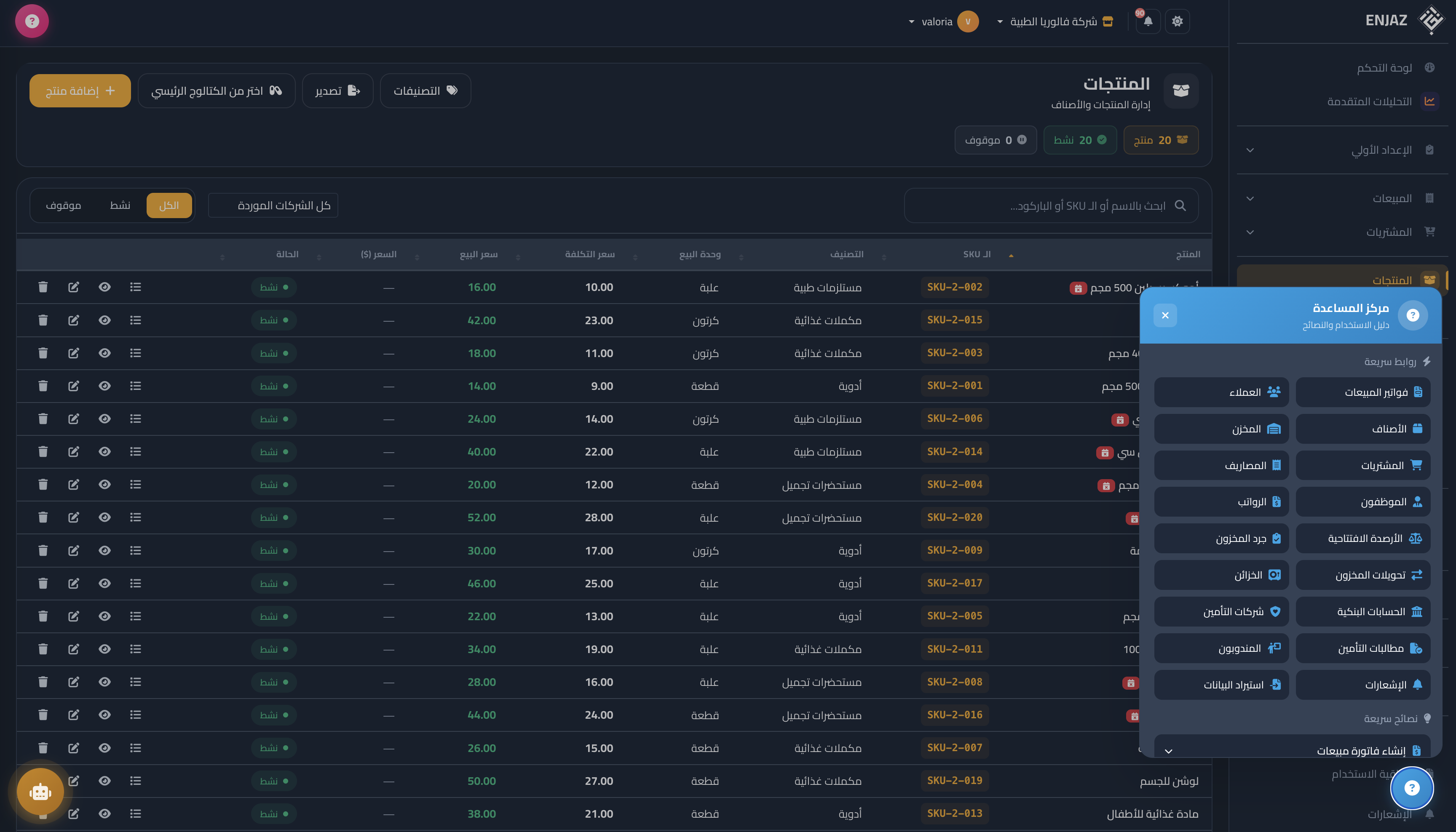
Task: Open company selector شركة فالوريا الطبية
Action: (1055, 22)
